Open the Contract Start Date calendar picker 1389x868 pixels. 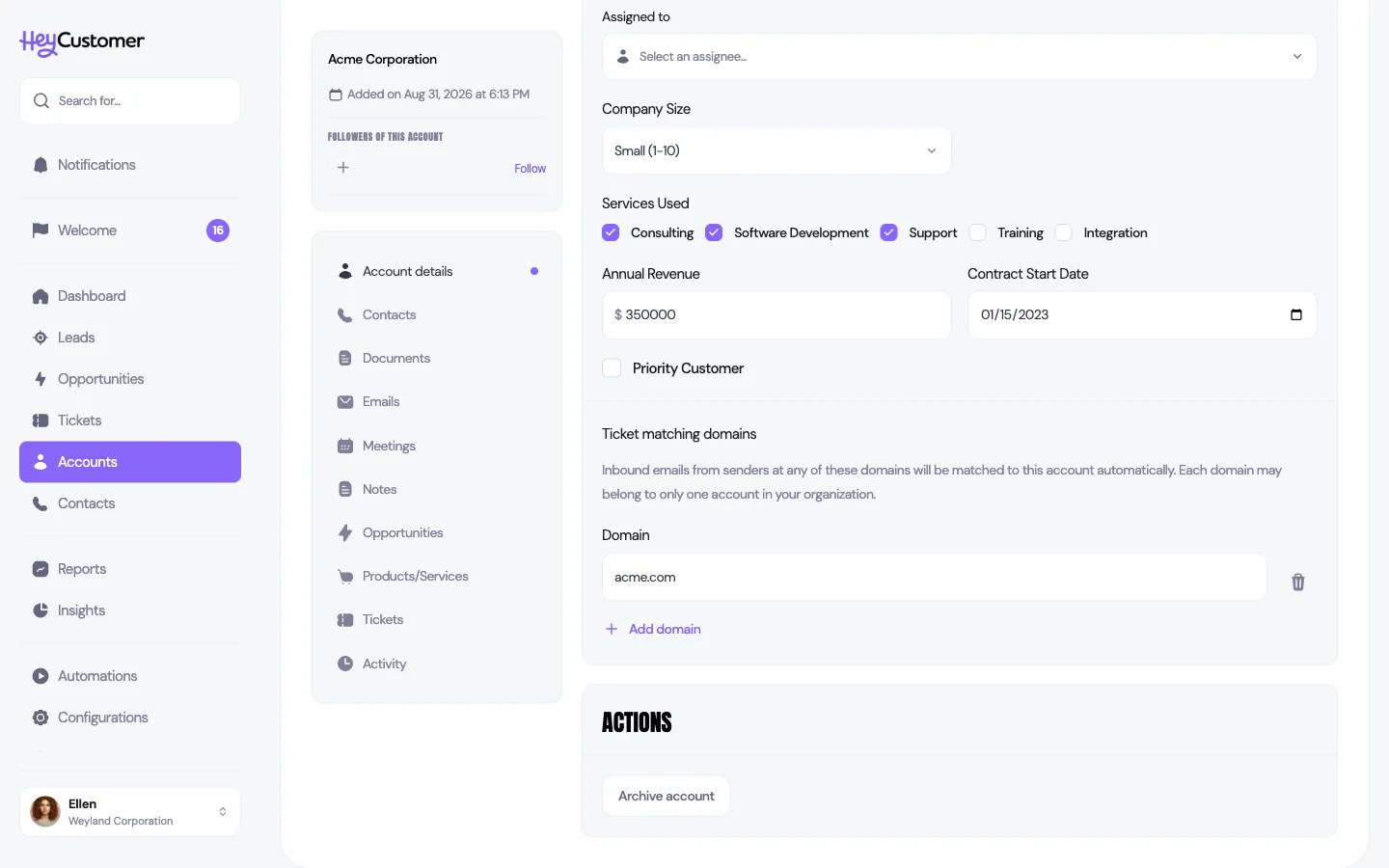(1296, 314)
